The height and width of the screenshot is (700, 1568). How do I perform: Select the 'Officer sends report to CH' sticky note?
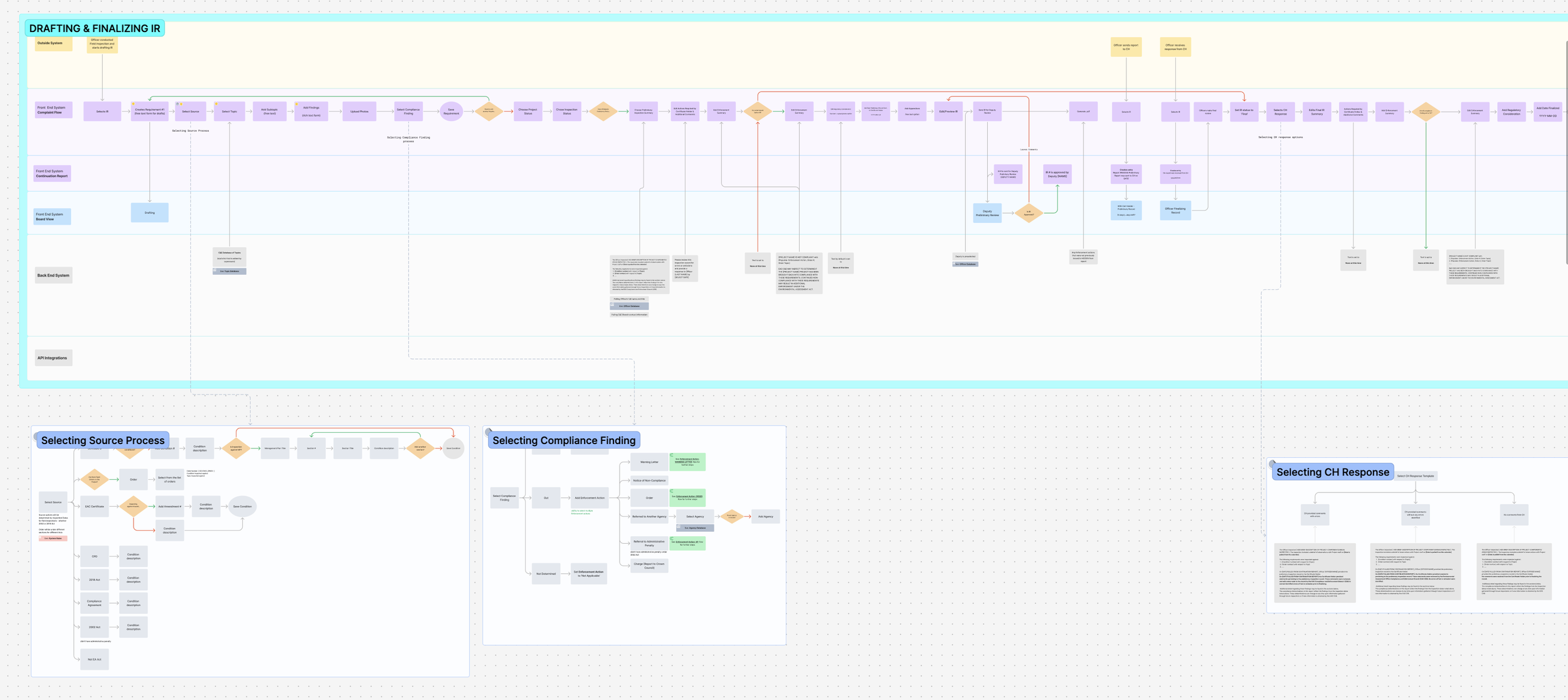1126,47
